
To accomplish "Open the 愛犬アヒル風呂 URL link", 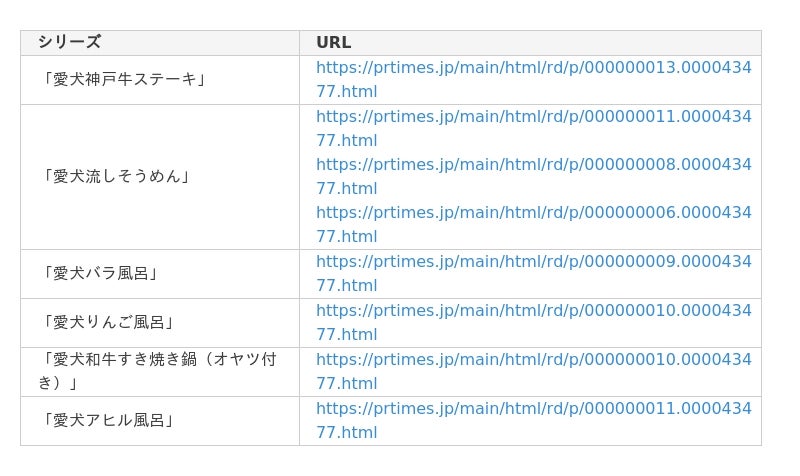I will 533,409.
